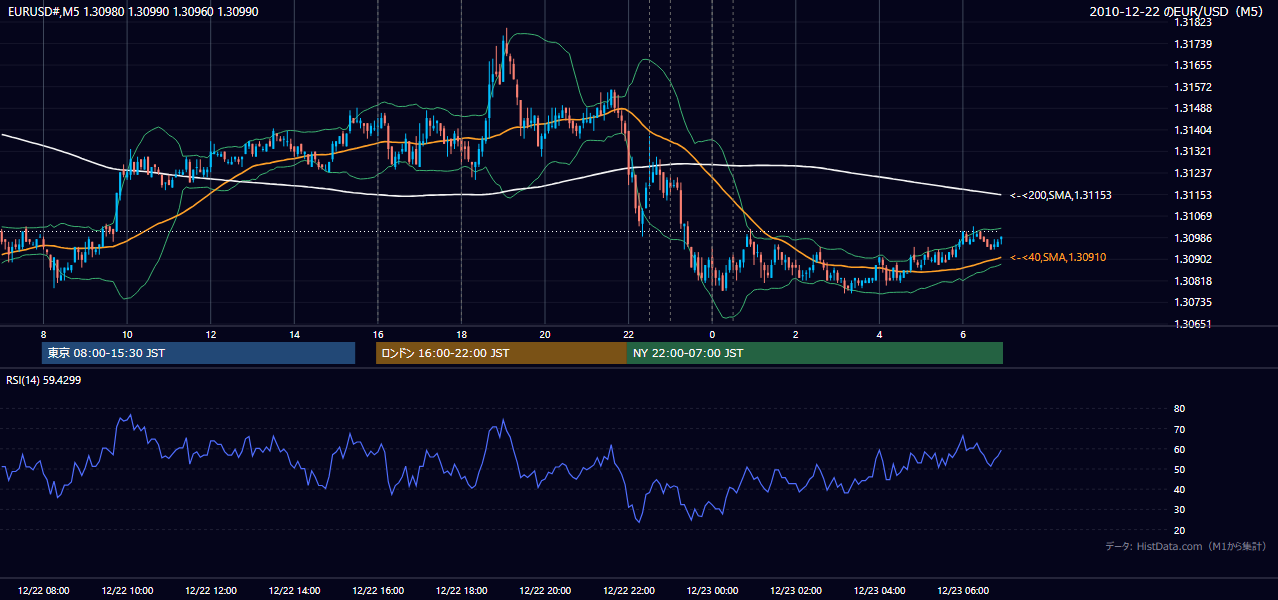Click price axis label 1.30986
The width and height of the screenshot is (1278, 600).
tap(1193, 238)
